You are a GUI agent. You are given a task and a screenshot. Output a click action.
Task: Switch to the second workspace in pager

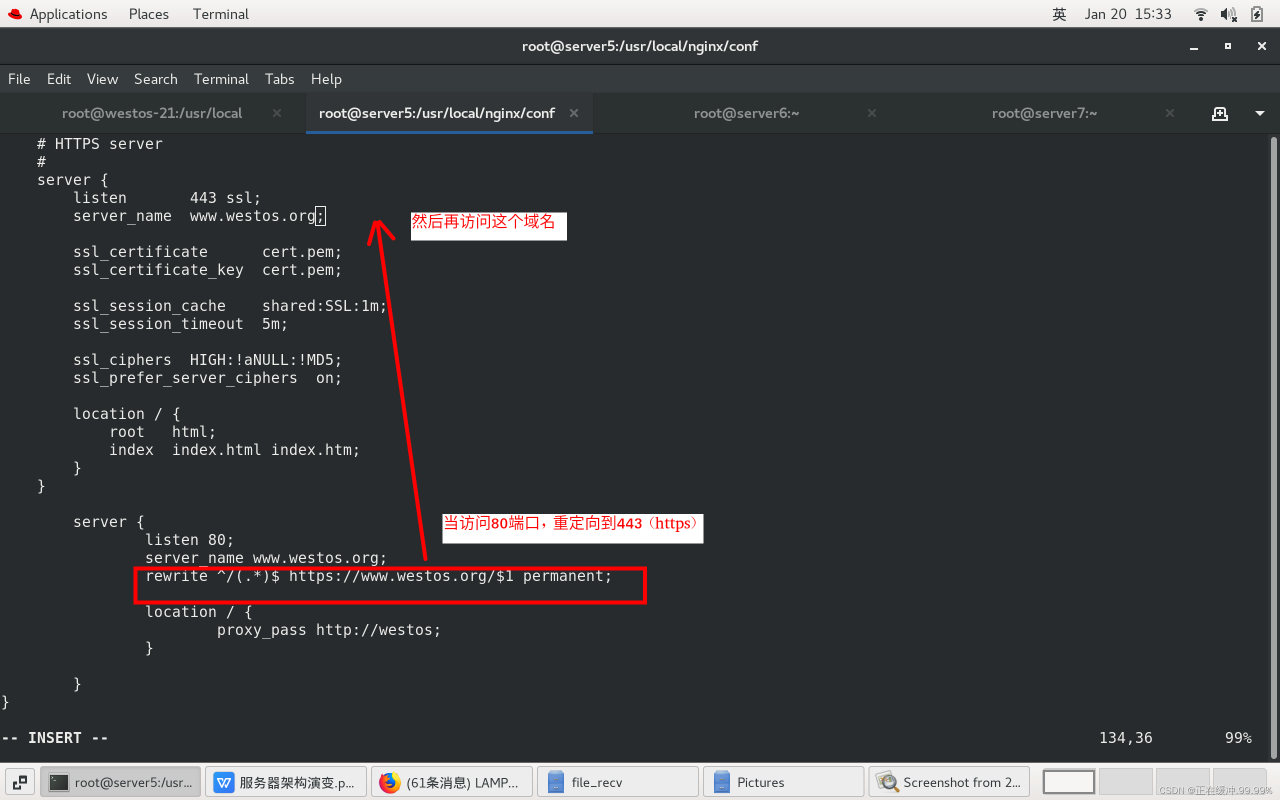1125,782
